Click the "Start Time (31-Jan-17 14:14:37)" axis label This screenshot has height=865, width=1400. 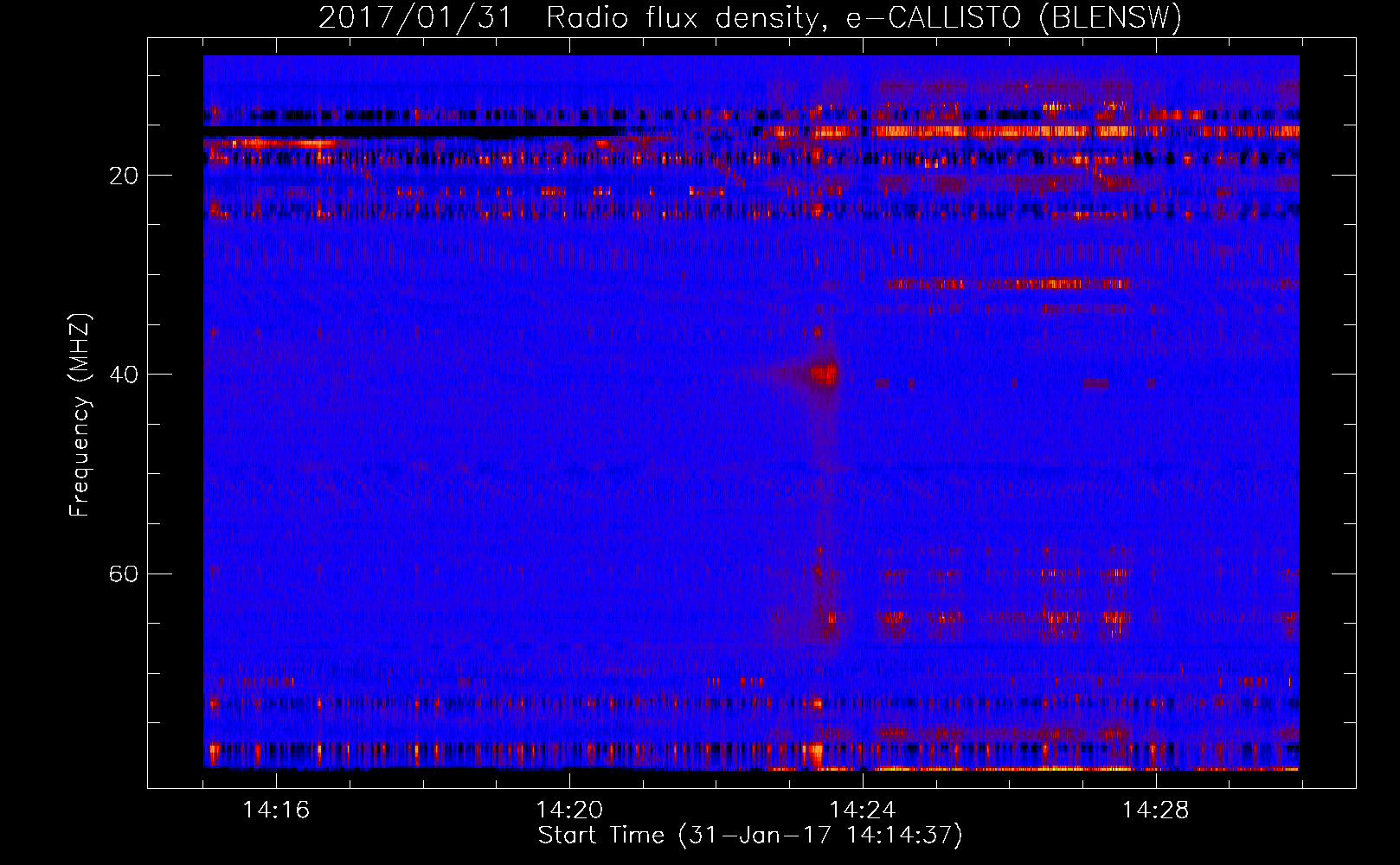tap(750, 836)
